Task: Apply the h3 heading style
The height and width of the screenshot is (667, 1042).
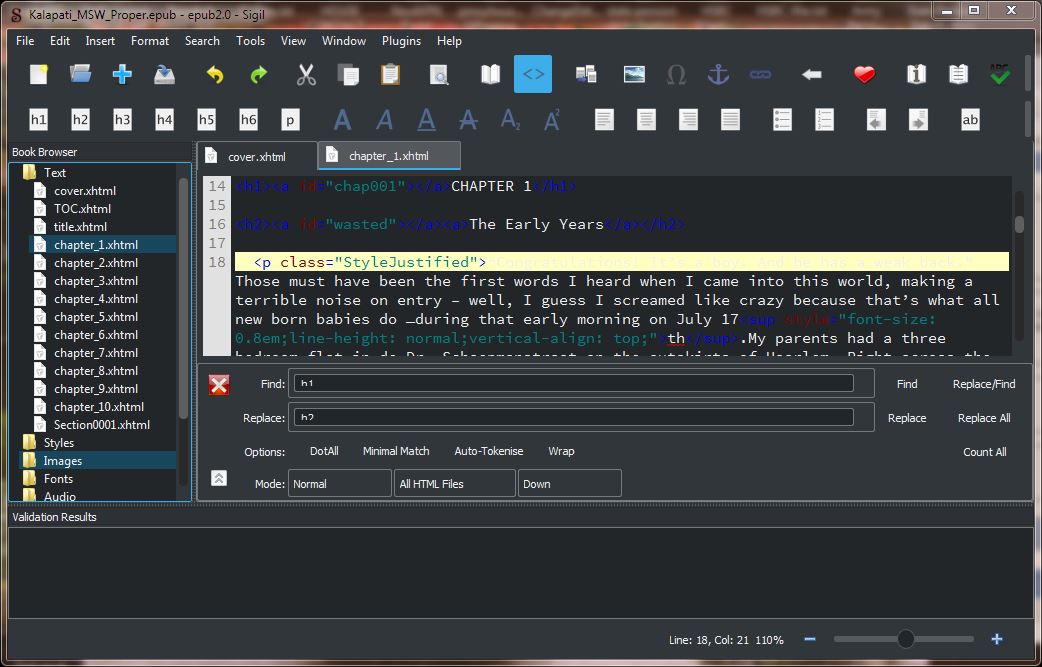Action: (x=122, y=120)
